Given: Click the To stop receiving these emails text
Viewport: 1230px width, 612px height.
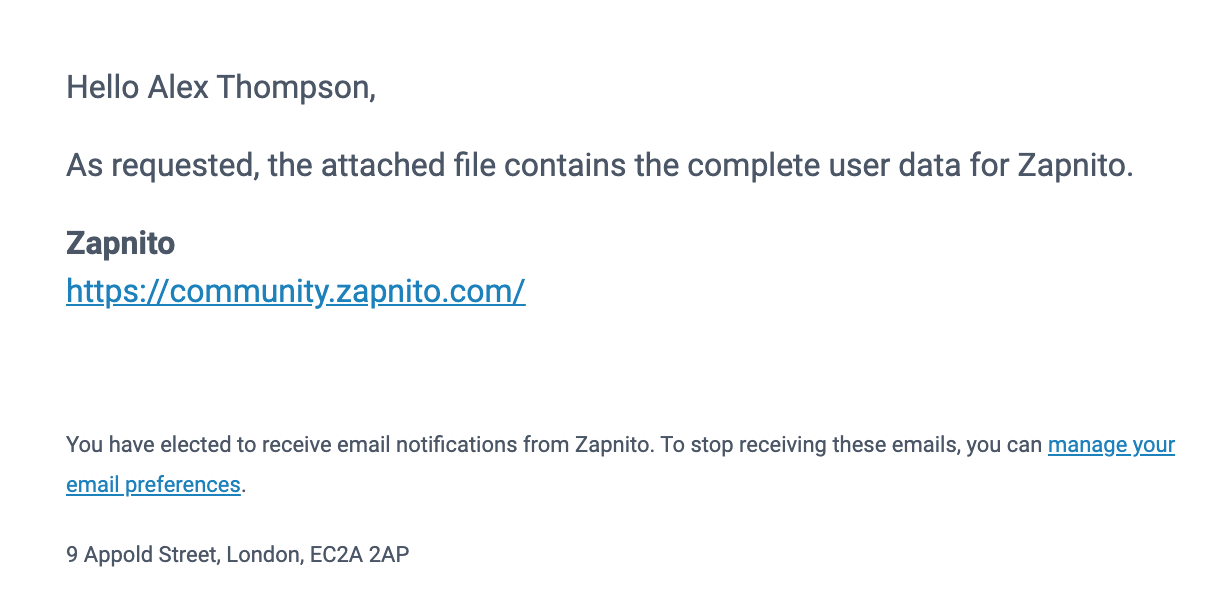Looking at the screenshot, I should tap(810, 445).
